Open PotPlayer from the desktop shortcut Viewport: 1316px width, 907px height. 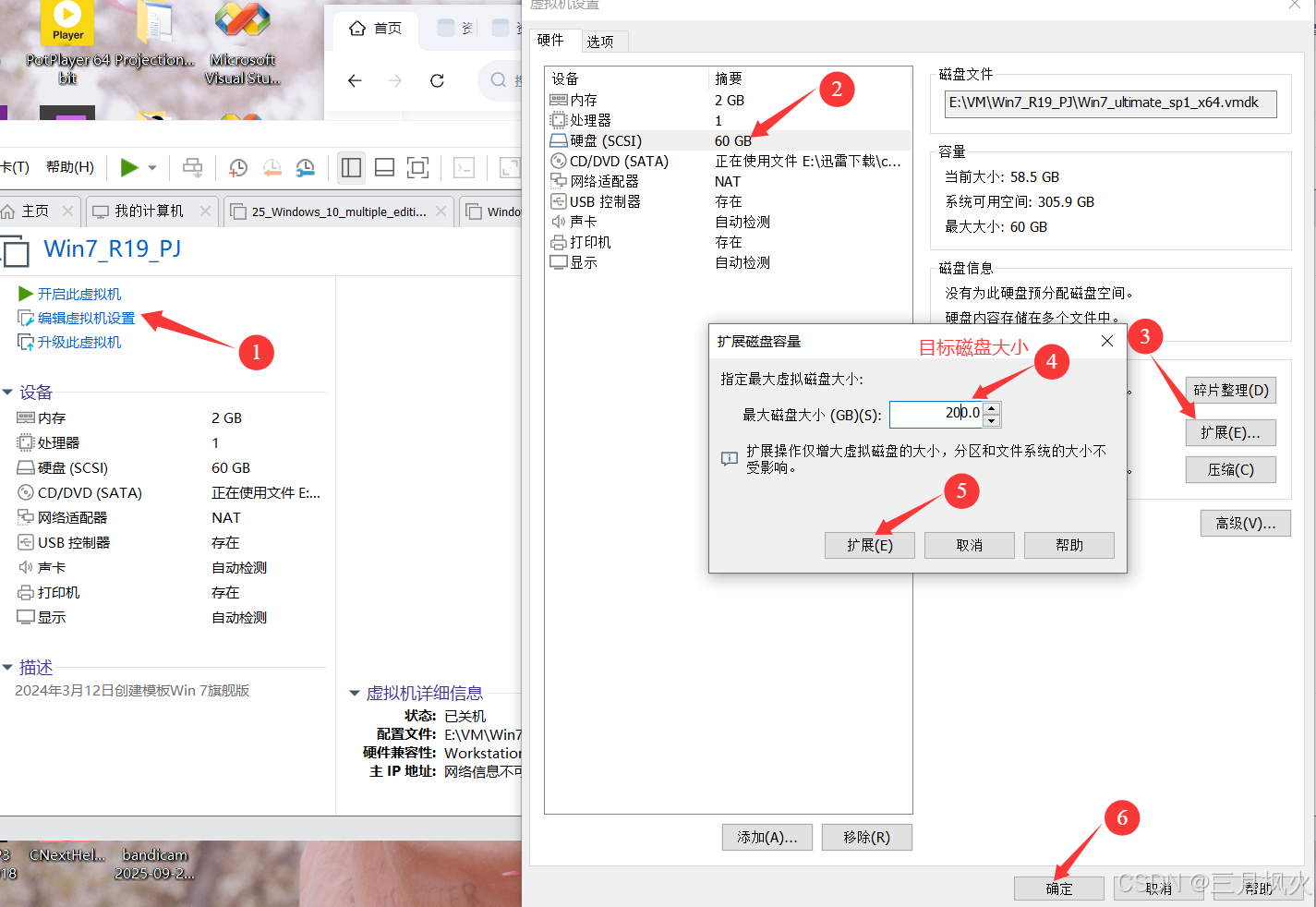[x=66, y=23]
